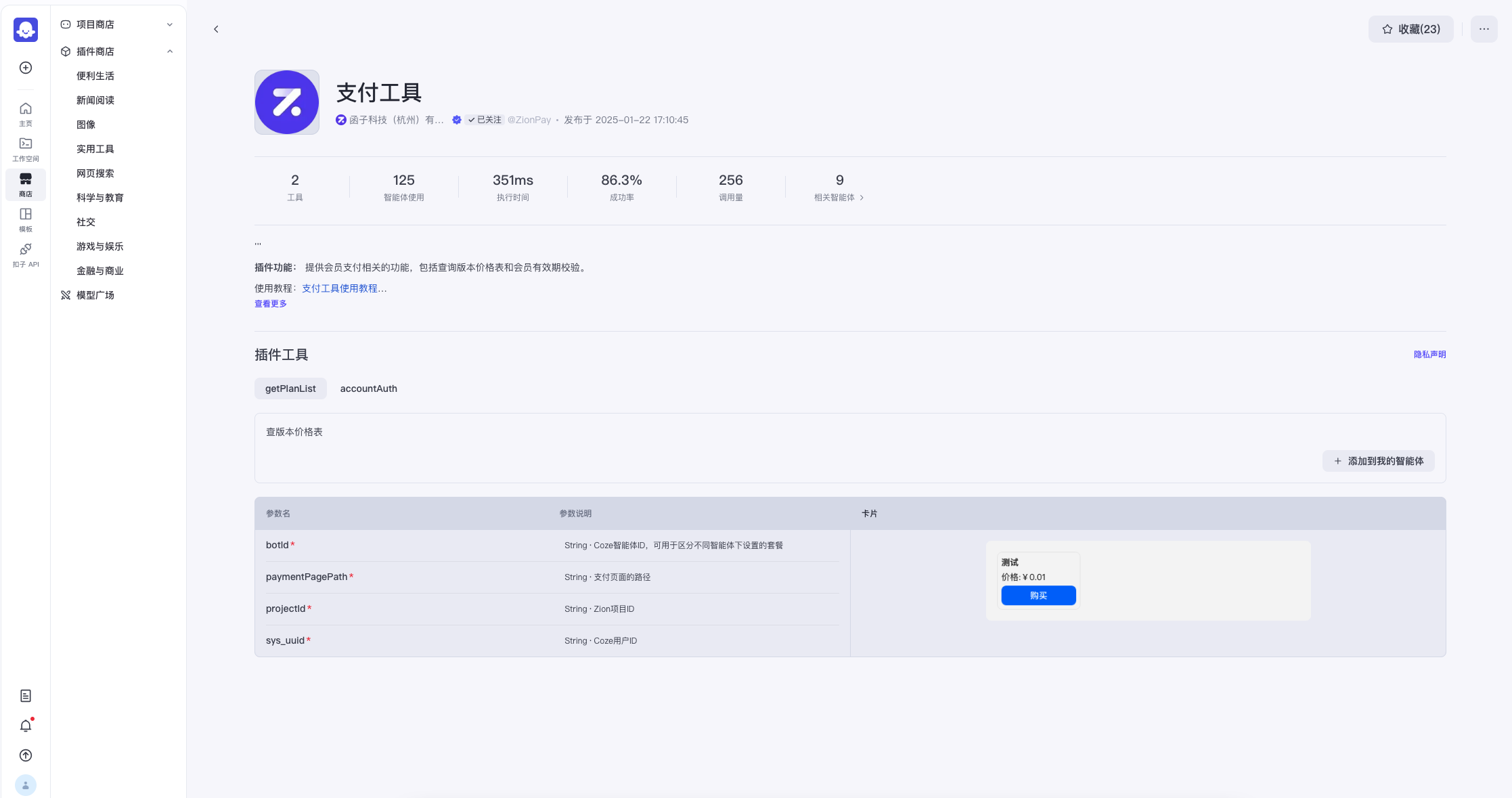The height and width of the screenshot is (798, 1512).
Task: Open the 工作空间 workspace icon
Action: pyautogui.click(x=25, y=150)
